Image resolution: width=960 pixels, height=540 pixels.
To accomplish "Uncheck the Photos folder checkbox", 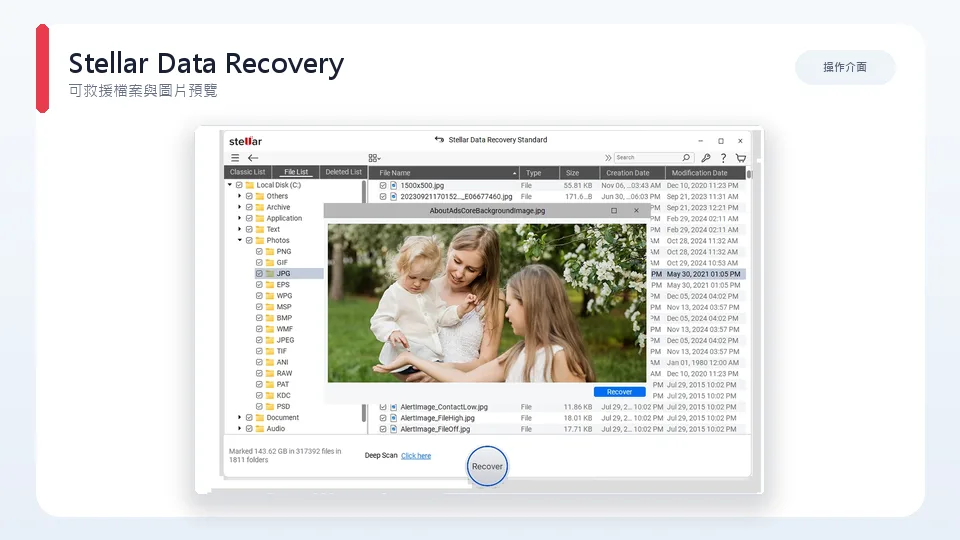I will [x=249, y=240].
